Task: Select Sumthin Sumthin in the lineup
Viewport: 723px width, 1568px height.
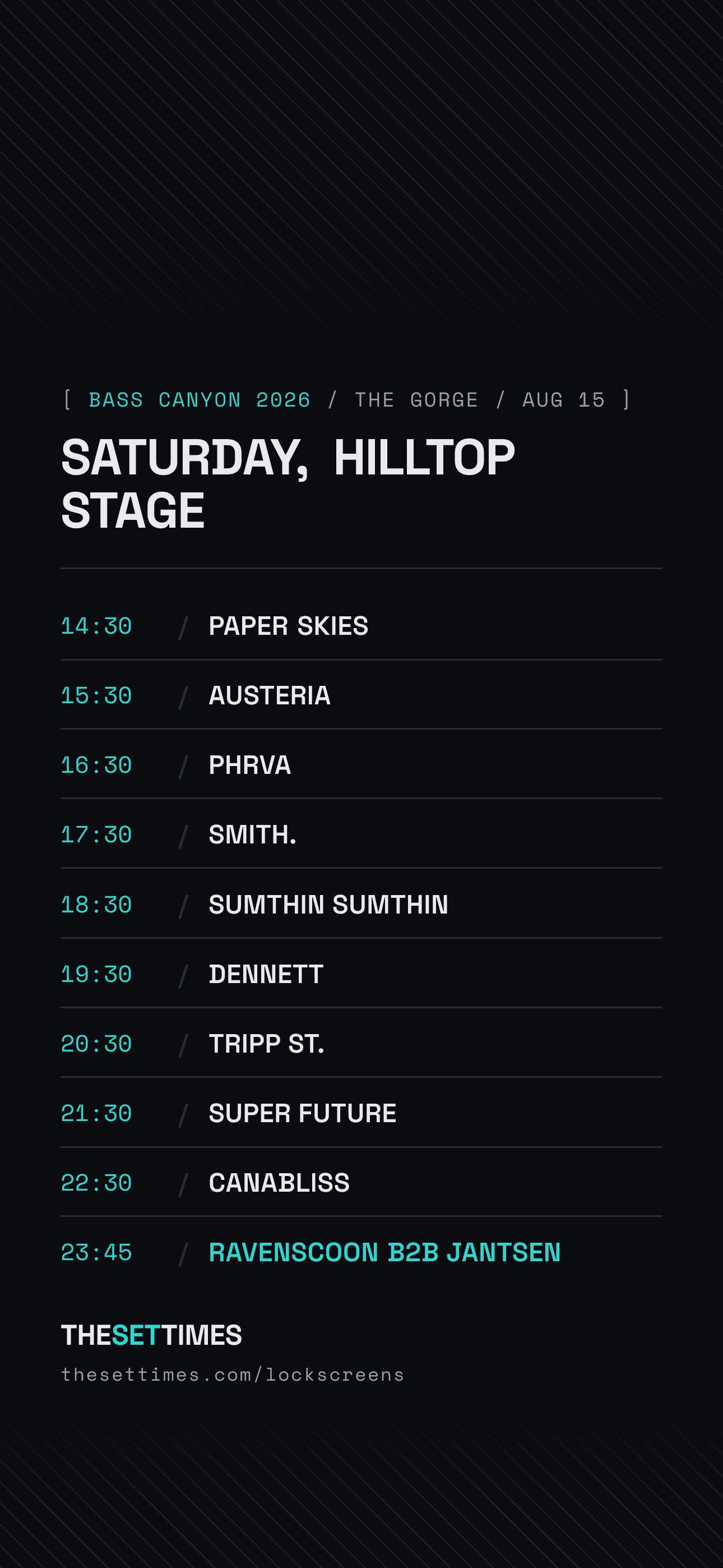Action: point(328,904)
